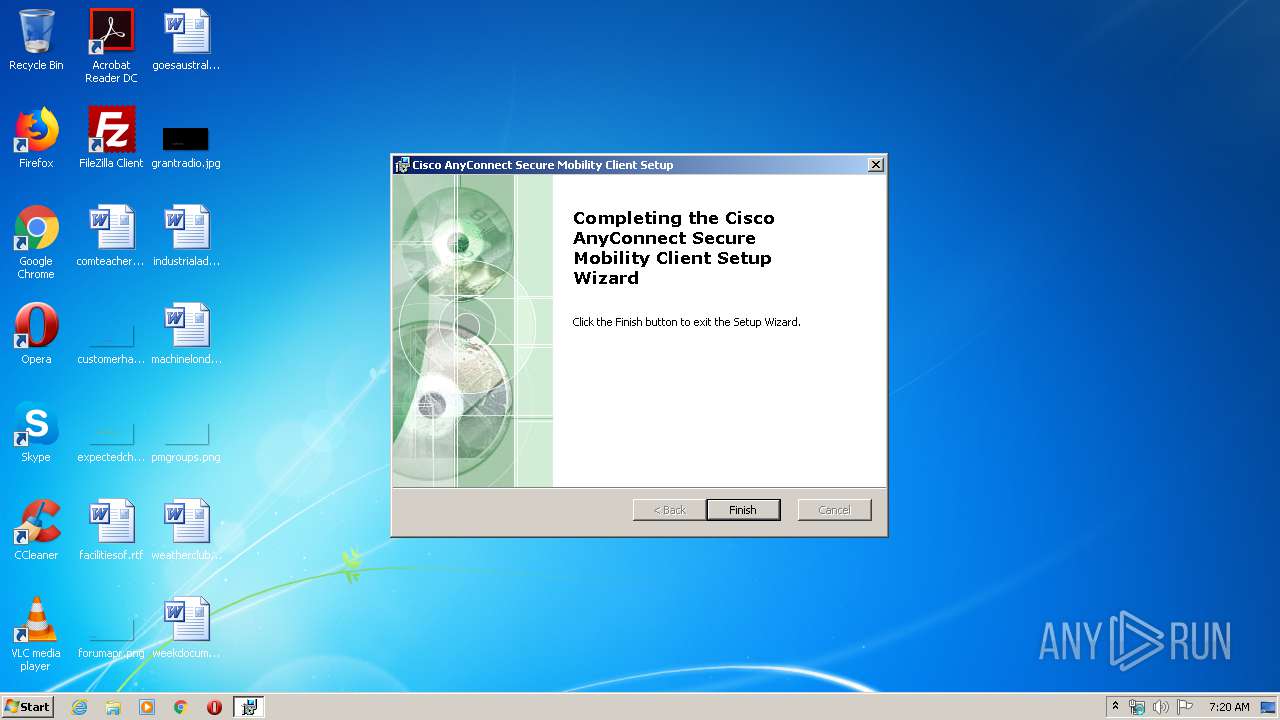Click the Finish button to exit setup
Image resolution: width=1280 pixels, height=720 pixels.
pos(743,510)
